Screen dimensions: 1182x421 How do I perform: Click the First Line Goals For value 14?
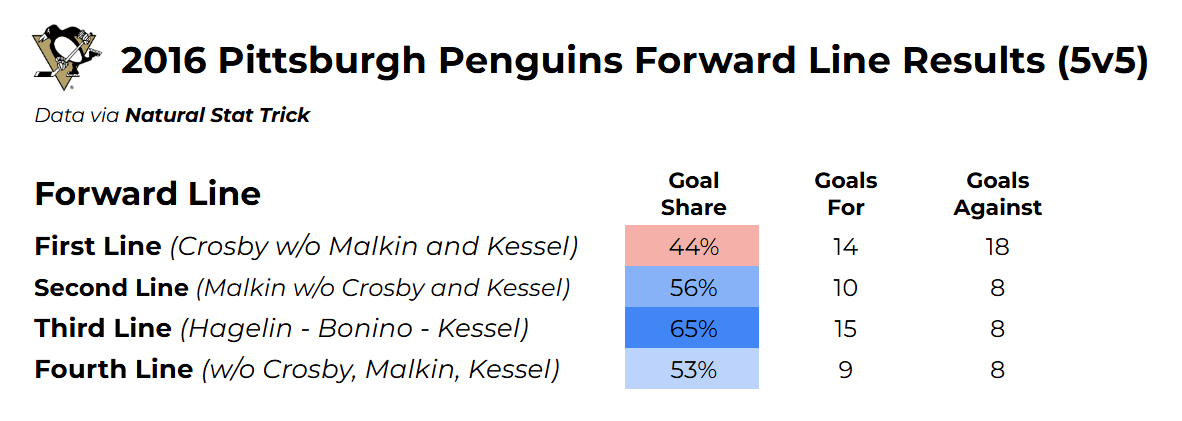[x=845, y=246]
